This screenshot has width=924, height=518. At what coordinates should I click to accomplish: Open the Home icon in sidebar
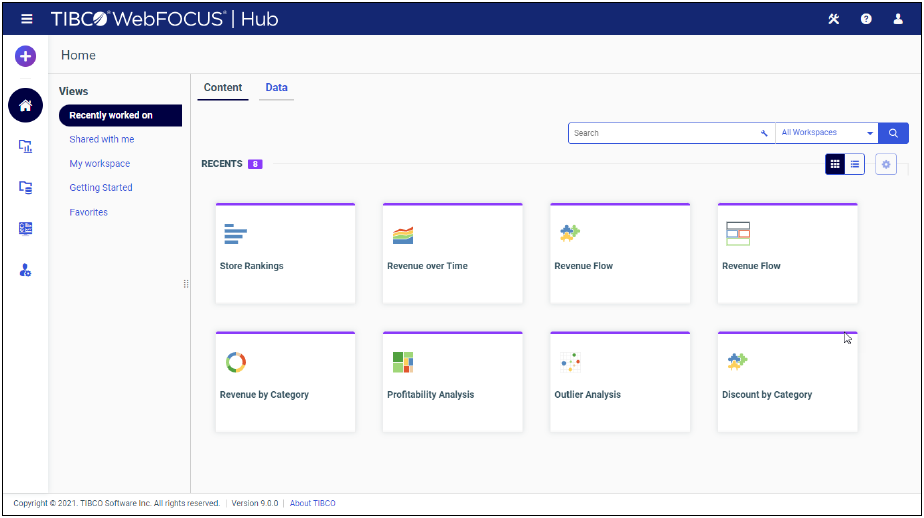pos(25,105)
